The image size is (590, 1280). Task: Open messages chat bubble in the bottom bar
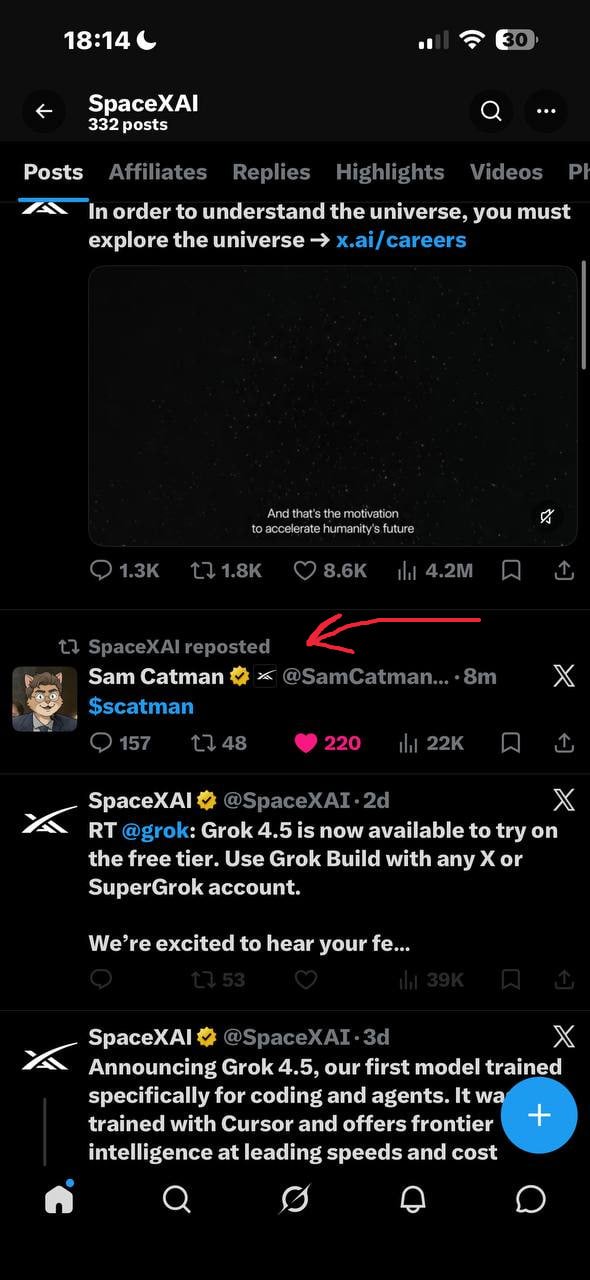531,1199
